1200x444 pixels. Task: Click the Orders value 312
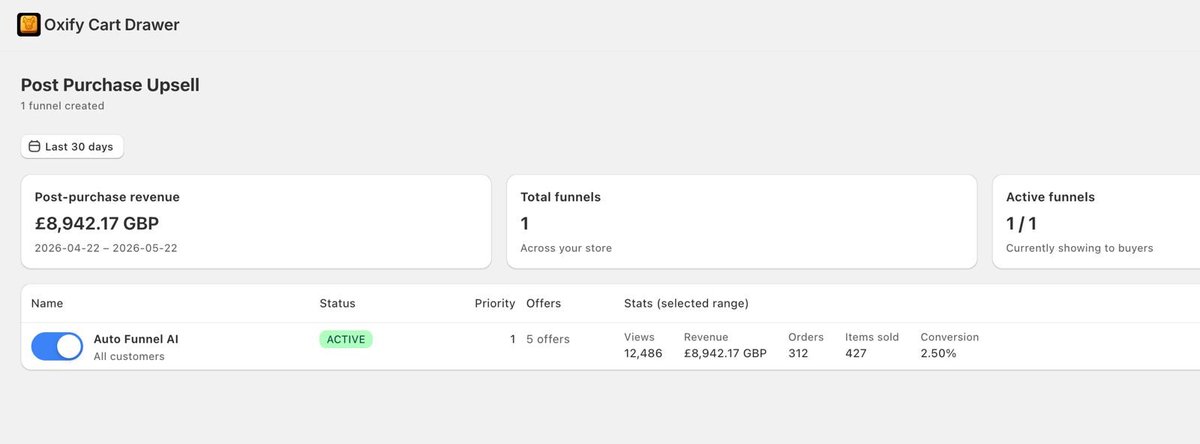(799, 354)
